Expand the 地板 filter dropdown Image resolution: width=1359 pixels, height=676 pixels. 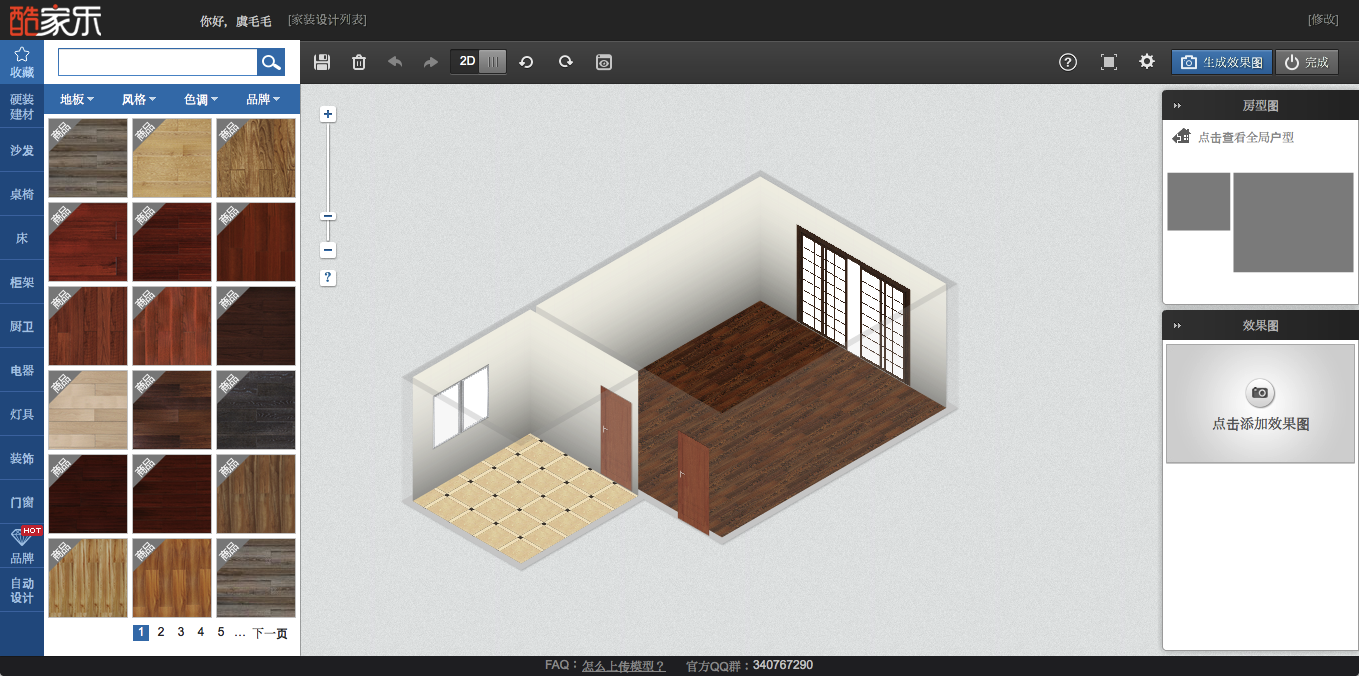pos(77,99)
